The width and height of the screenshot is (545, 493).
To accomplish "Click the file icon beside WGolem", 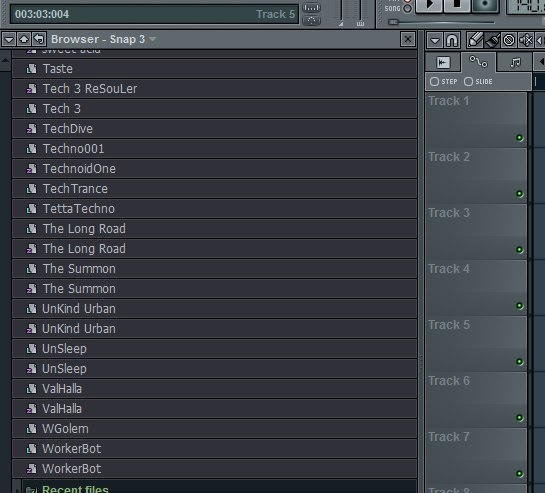I will 32,429.
